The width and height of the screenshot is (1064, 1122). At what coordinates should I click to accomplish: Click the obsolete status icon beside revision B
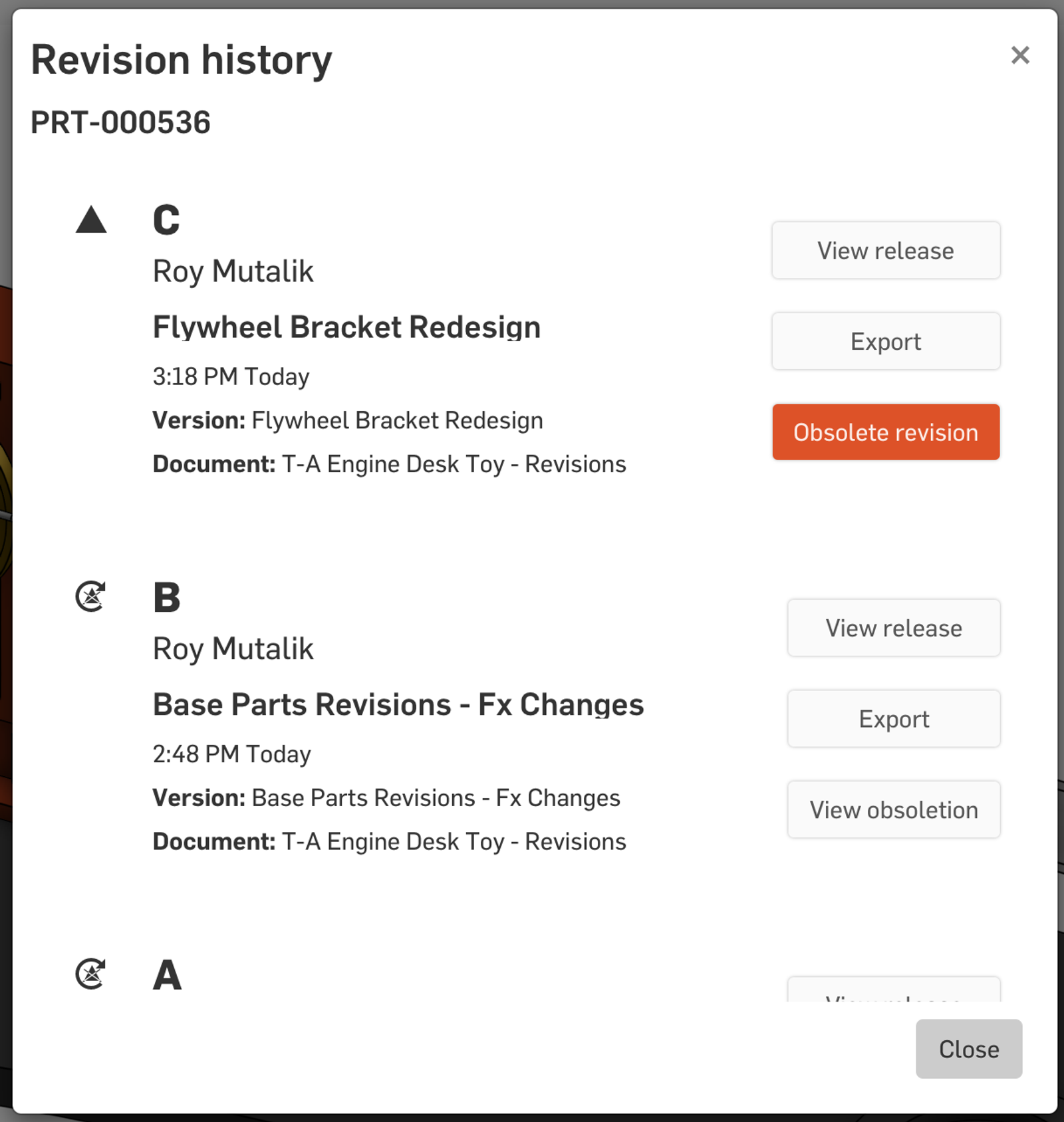click(x=91, y=597)
